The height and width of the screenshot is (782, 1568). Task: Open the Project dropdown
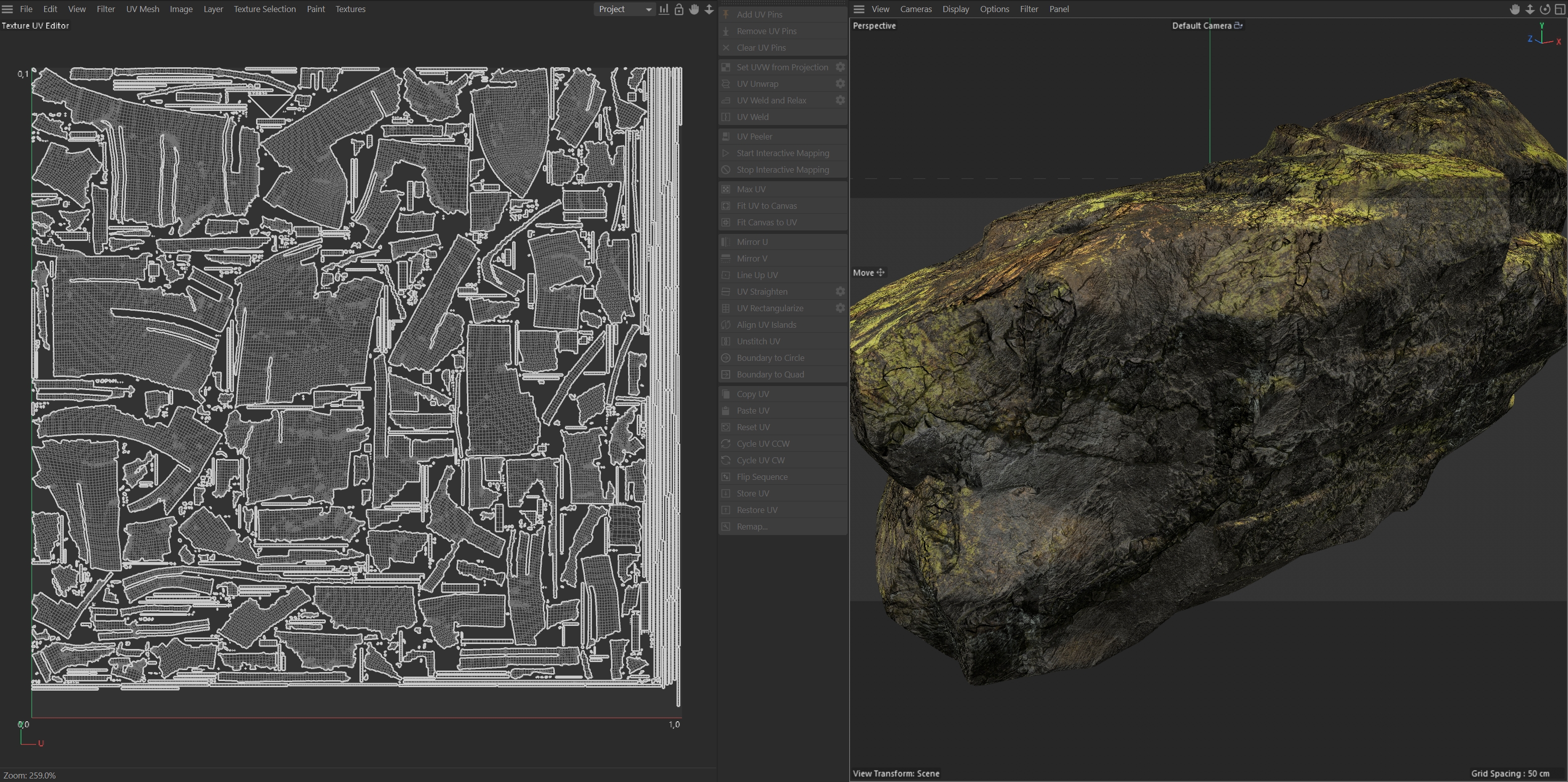[624, 9]
